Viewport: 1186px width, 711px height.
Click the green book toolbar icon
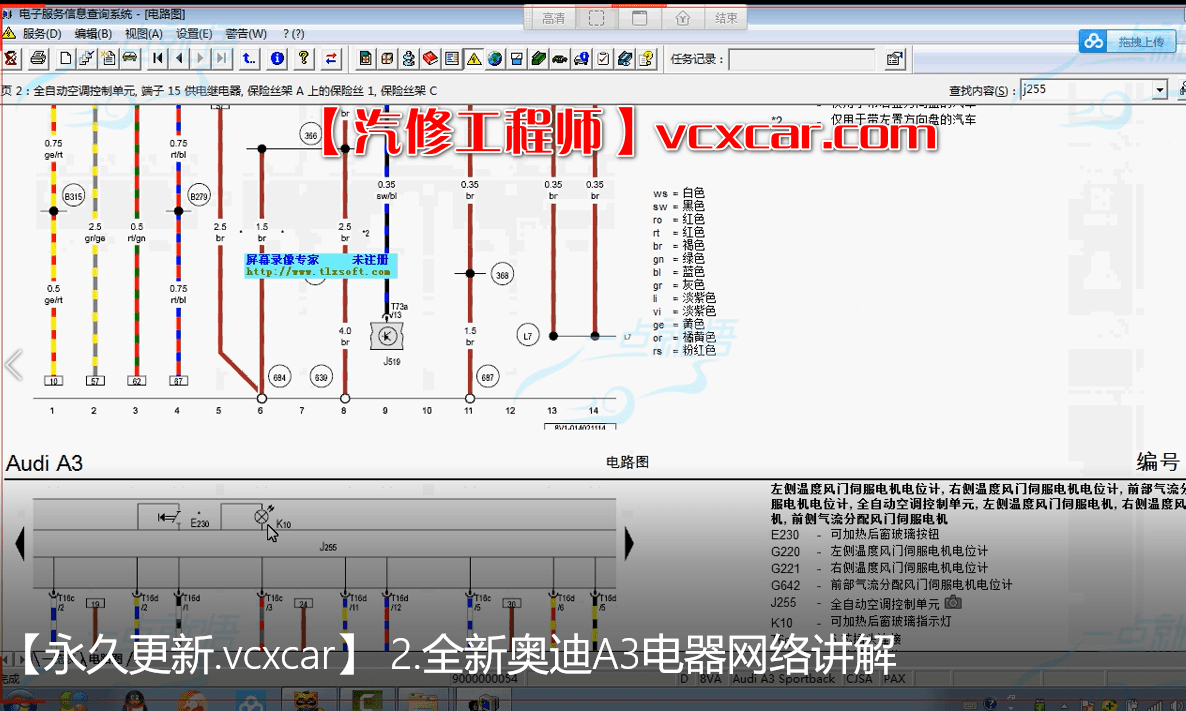coord(539,58)
